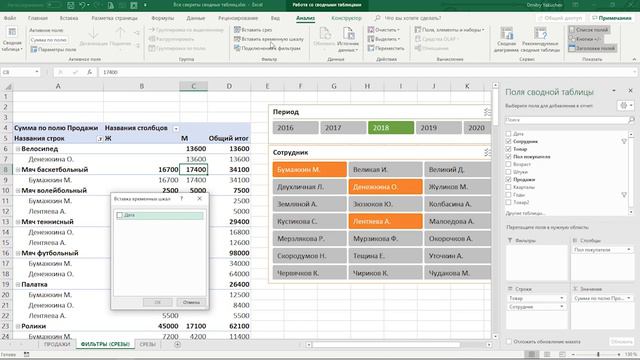640x360 pixels.
Task: Click the help question mark in the timeline dialog
Action: [182, 199]
